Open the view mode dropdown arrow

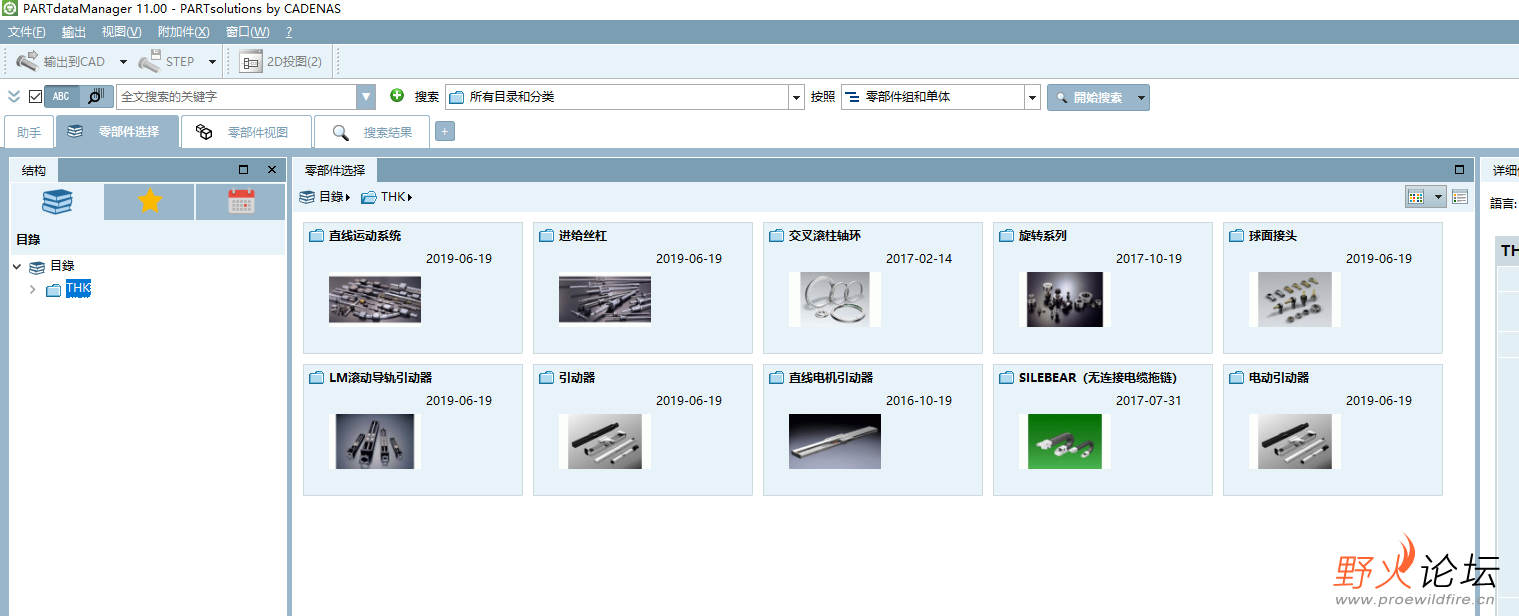tap(1439, 197)
